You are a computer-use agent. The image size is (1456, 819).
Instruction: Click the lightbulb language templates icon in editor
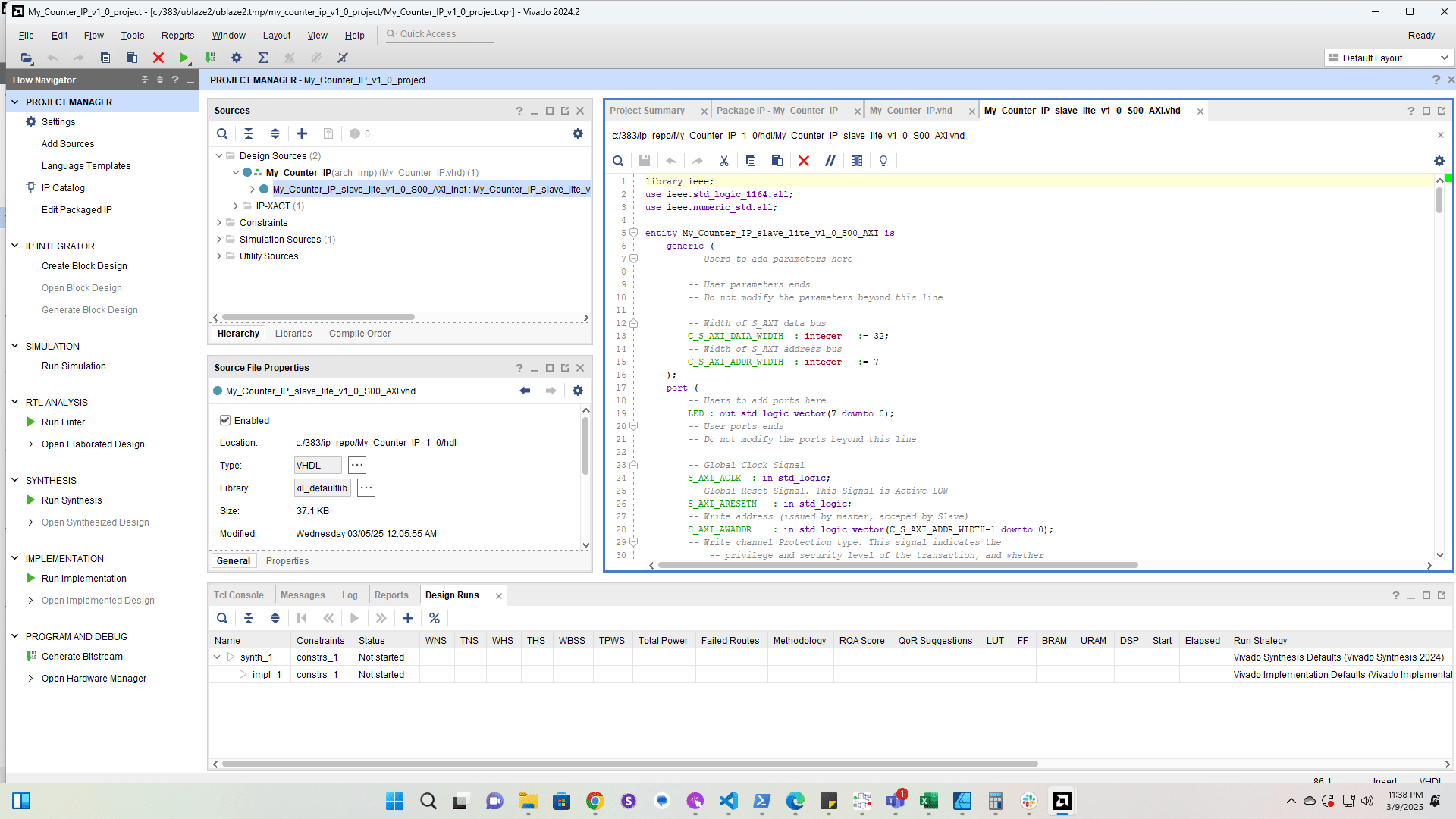pyautogui.click(x=883, y=161)
